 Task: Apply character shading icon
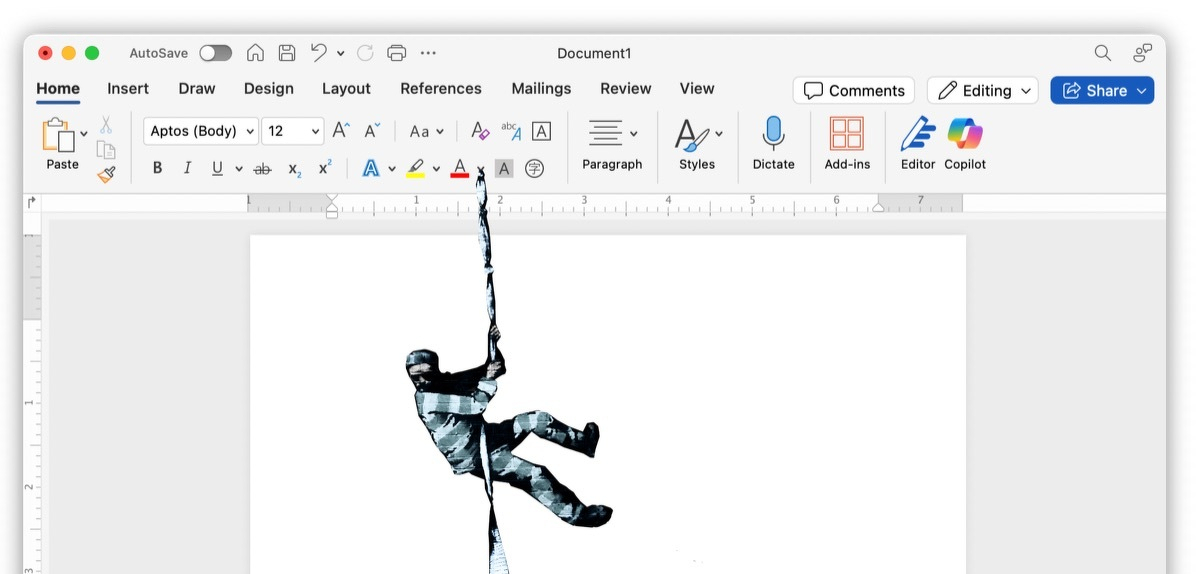[504, 169]
